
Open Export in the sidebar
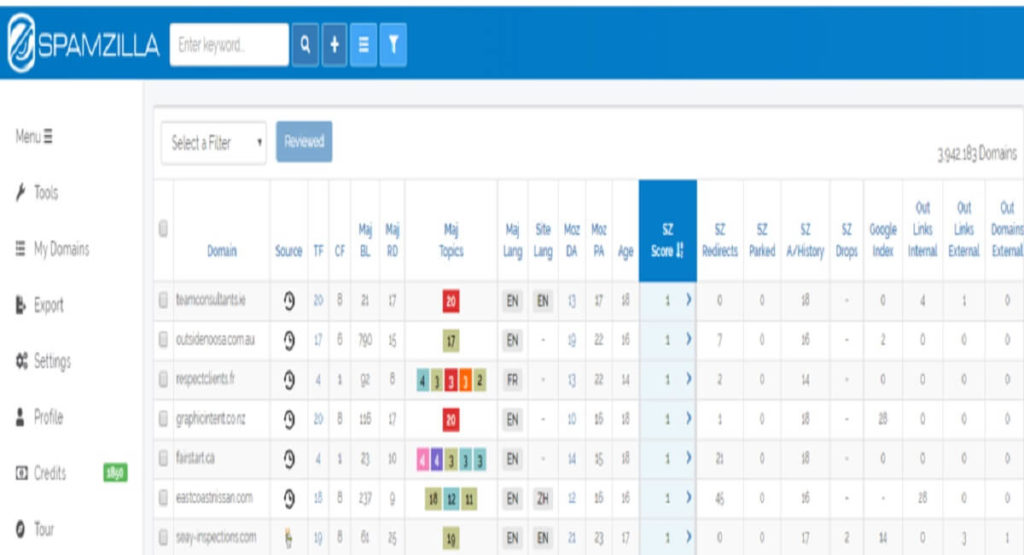(39, 305)
